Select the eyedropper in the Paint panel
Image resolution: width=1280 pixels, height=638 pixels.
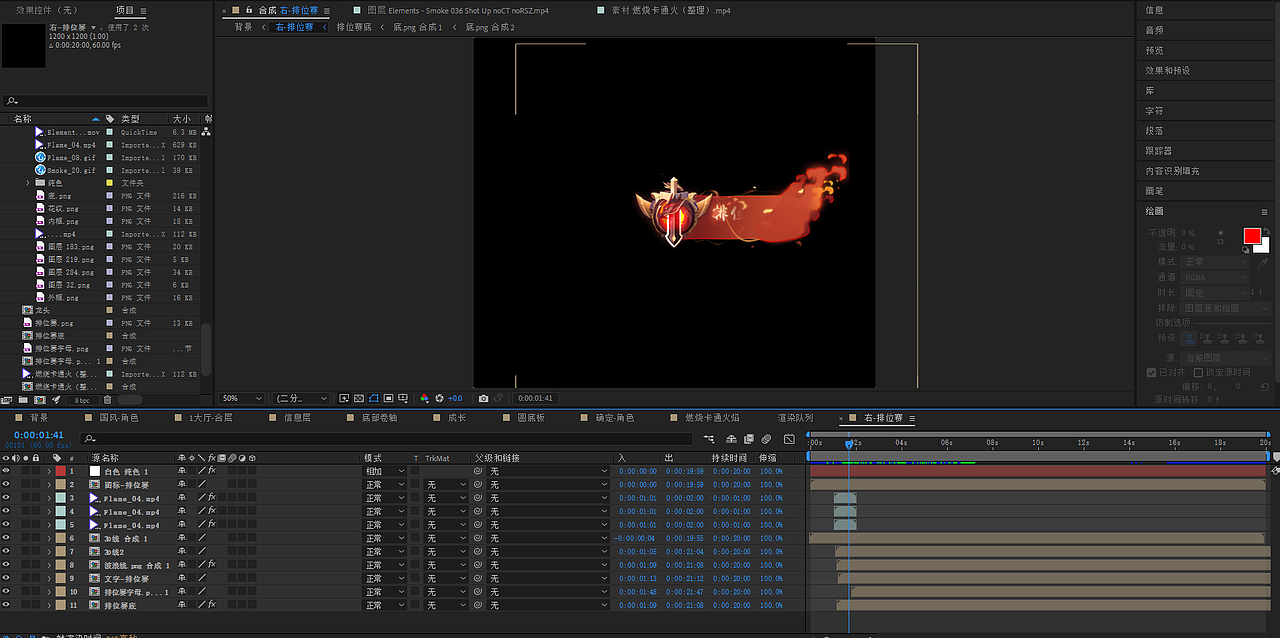tap(1262, 263)
